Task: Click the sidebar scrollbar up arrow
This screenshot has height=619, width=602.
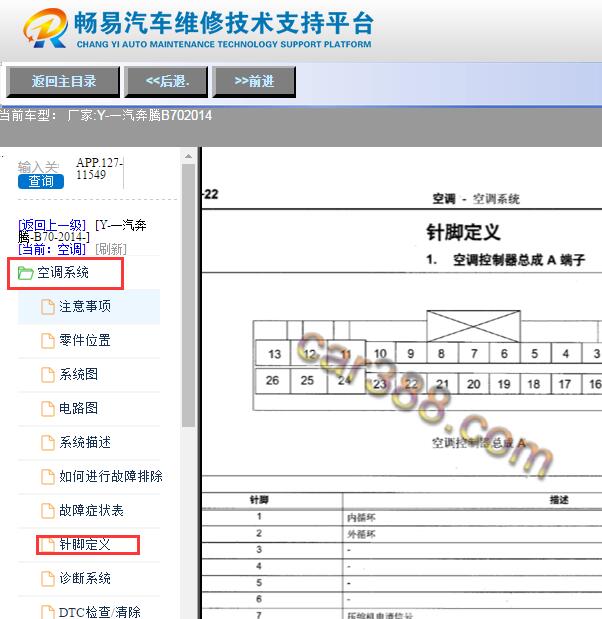Action: [x=188, y=156]
